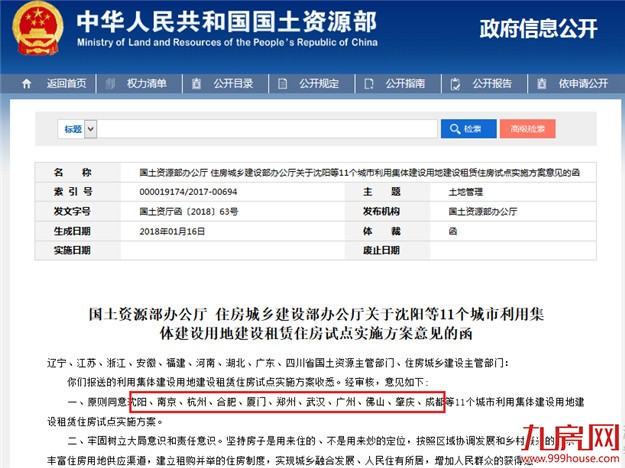
Task: Click the home icon in navigation bar
Action: tap(27, 84)
